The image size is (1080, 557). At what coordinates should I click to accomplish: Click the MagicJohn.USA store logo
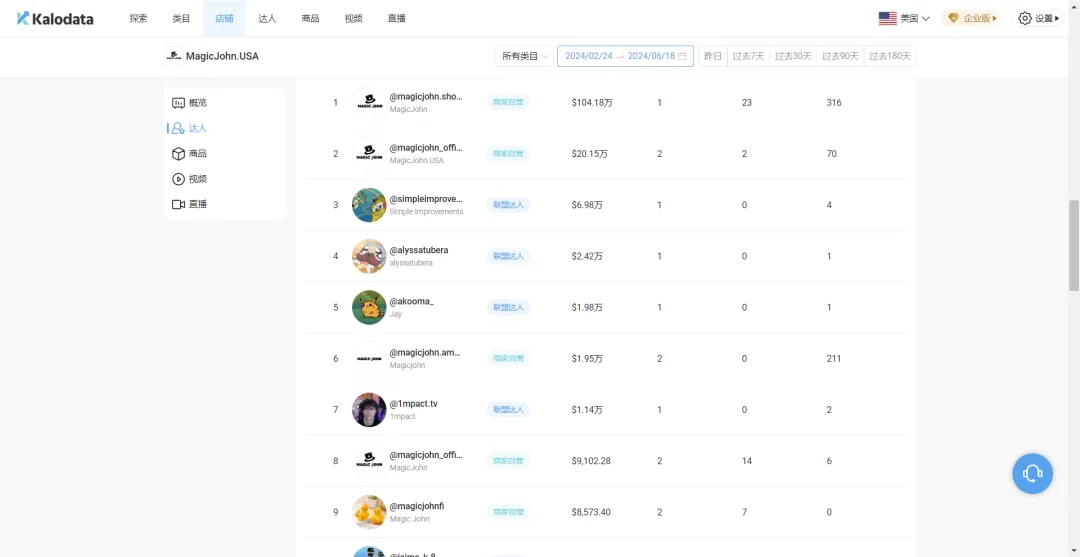[174, 56]
